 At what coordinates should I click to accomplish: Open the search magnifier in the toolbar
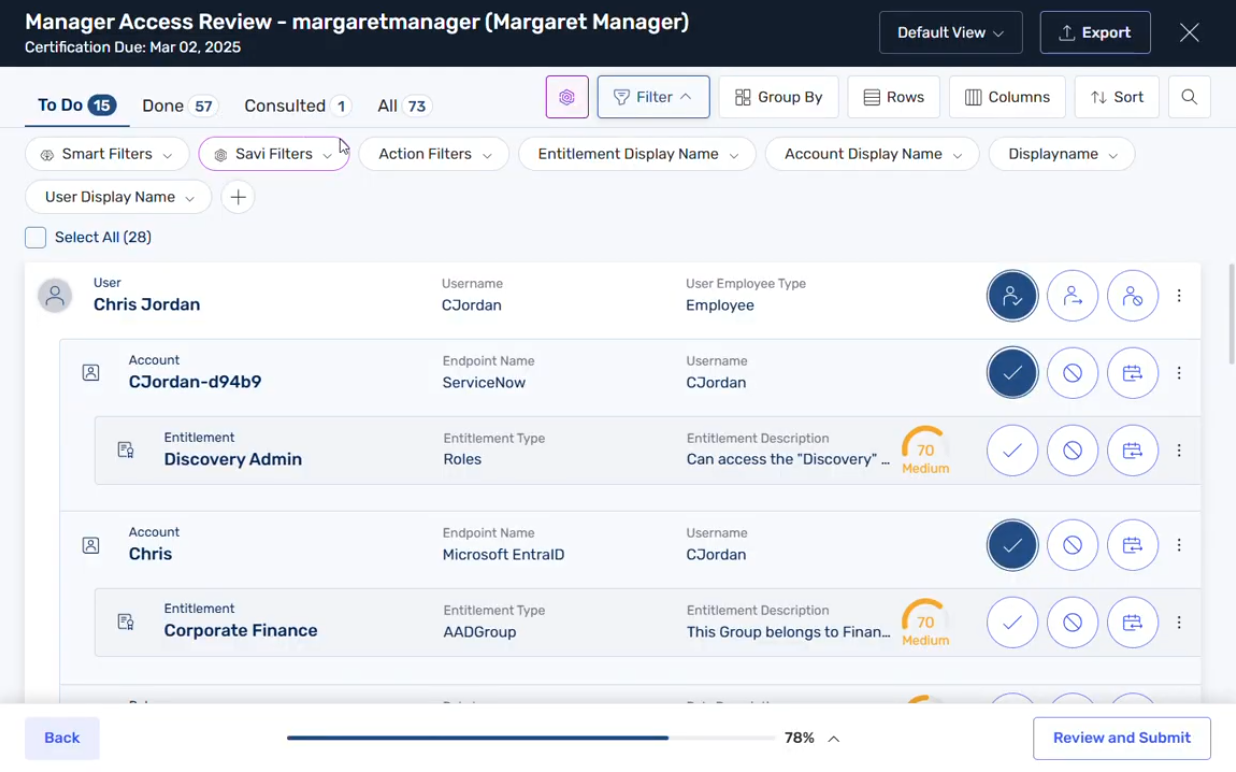pyautogui.click(x=1189, y=97)
